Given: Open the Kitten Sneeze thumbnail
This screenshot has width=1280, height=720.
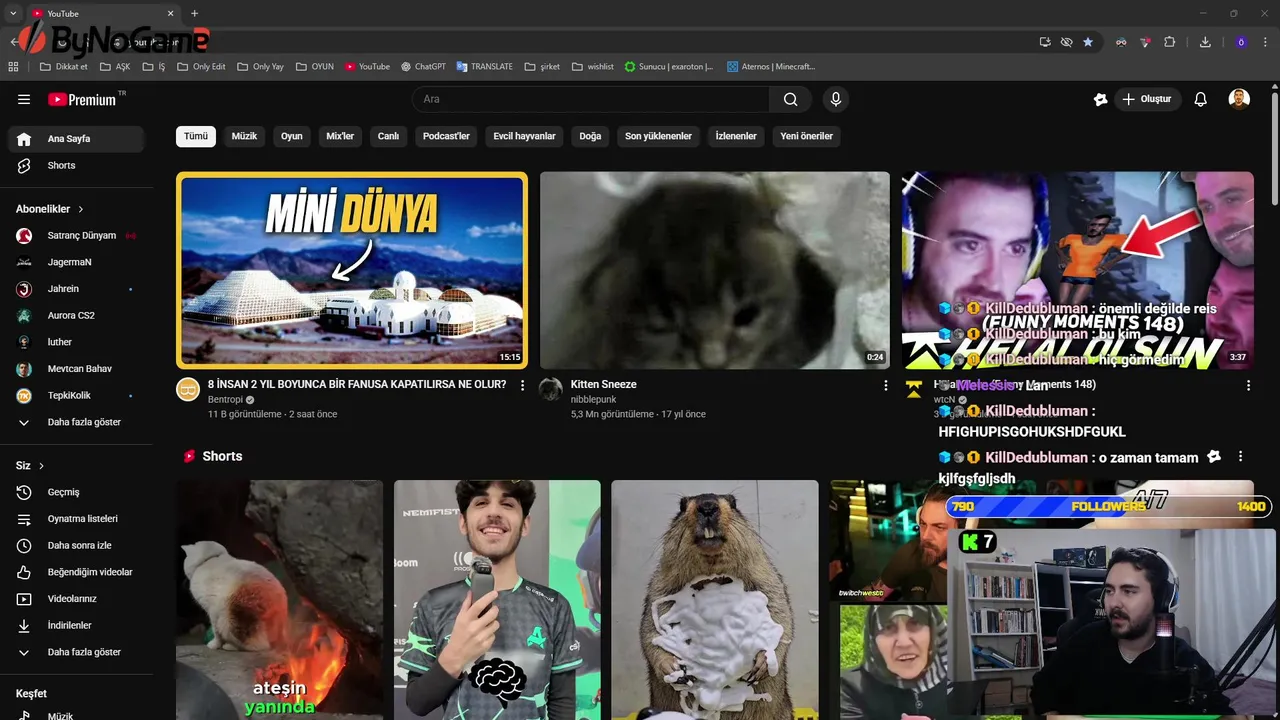Looking at the screenshot, I should pyautogui.click(x=715, y=270).
